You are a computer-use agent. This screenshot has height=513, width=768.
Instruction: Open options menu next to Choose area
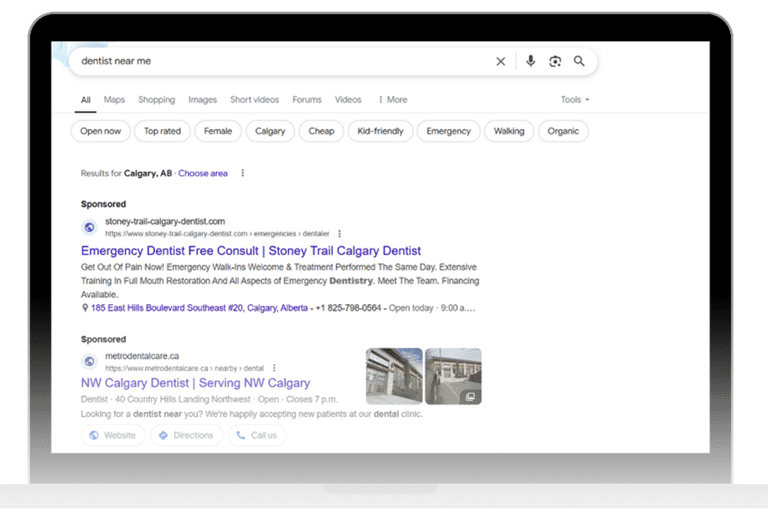point(242,173)
